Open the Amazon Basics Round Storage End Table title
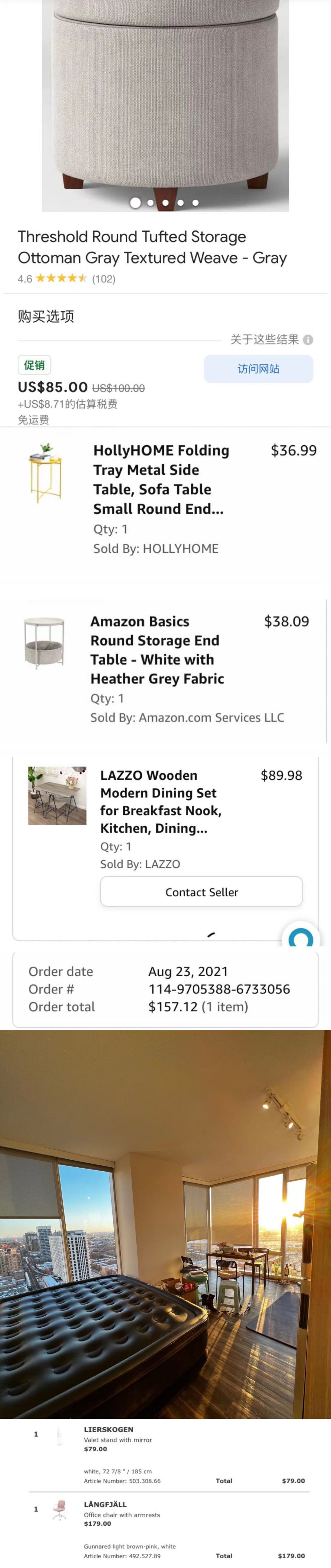This screenshot has width=331, height=1568. tap(157, 650)
